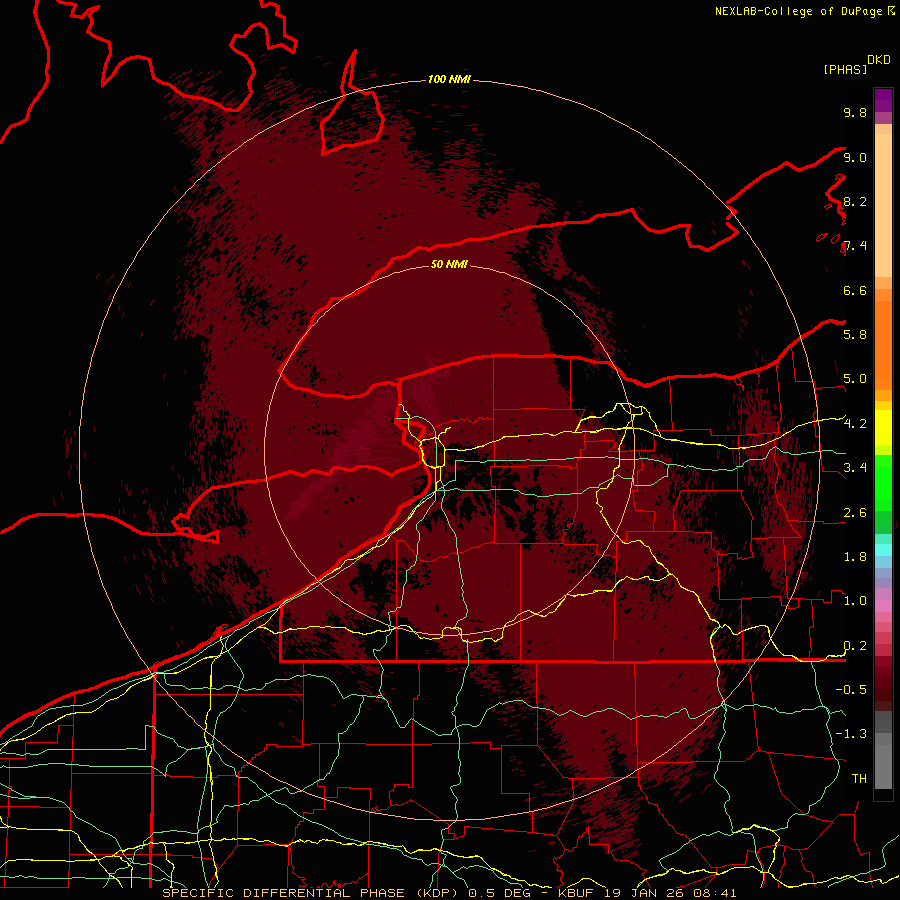
Task: Click the 9.8 scale value
Action: tap(855, 113)
